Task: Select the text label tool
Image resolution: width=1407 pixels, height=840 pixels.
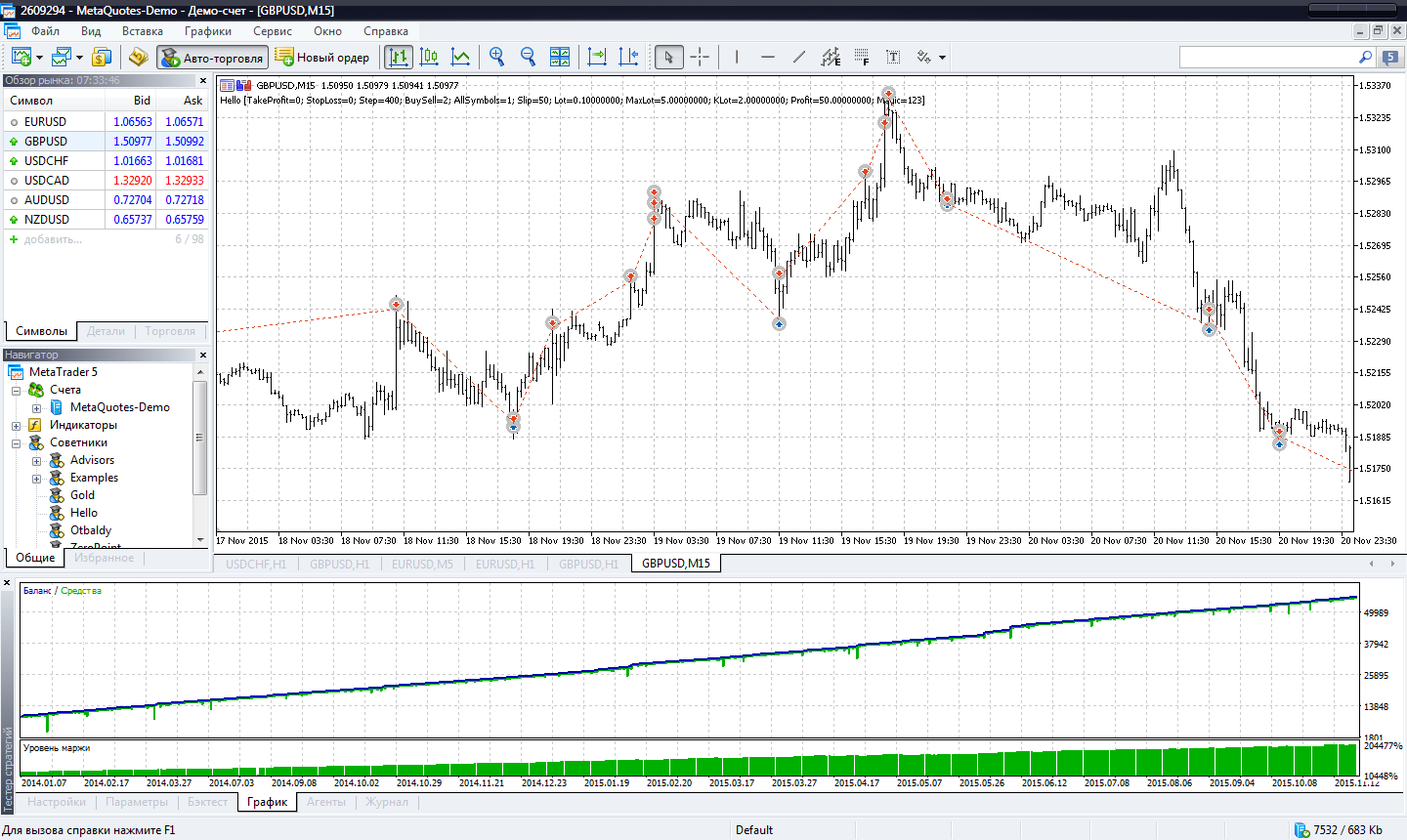Action: tap(893, 57)
